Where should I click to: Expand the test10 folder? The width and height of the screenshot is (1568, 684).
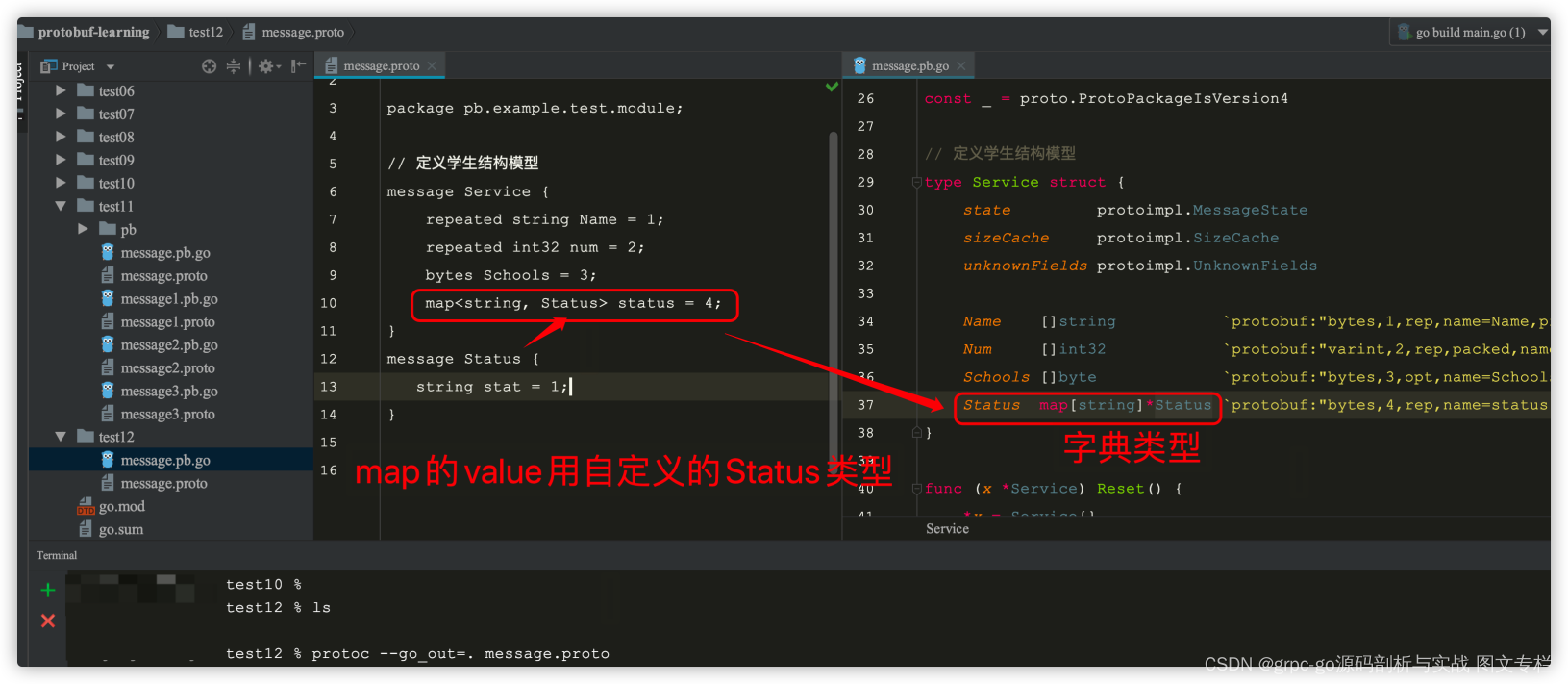pos(61,183)
